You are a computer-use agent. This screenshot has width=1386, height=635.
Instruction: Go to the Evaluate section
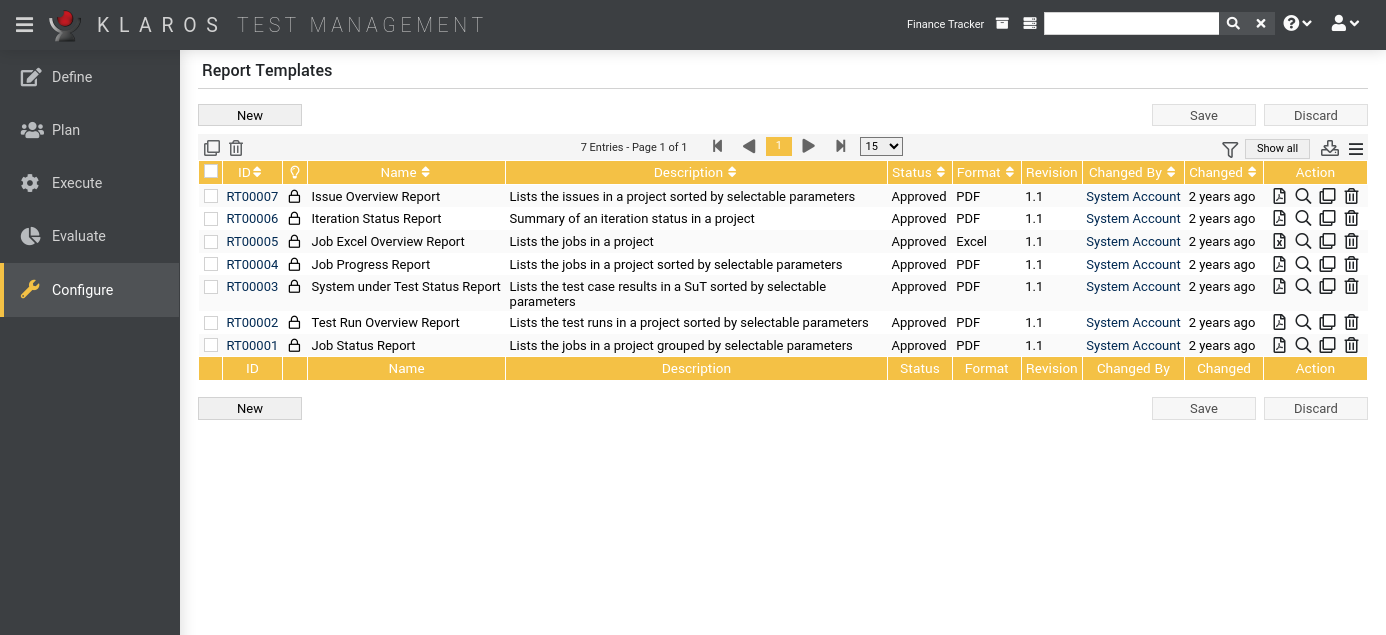pos(79,236)
